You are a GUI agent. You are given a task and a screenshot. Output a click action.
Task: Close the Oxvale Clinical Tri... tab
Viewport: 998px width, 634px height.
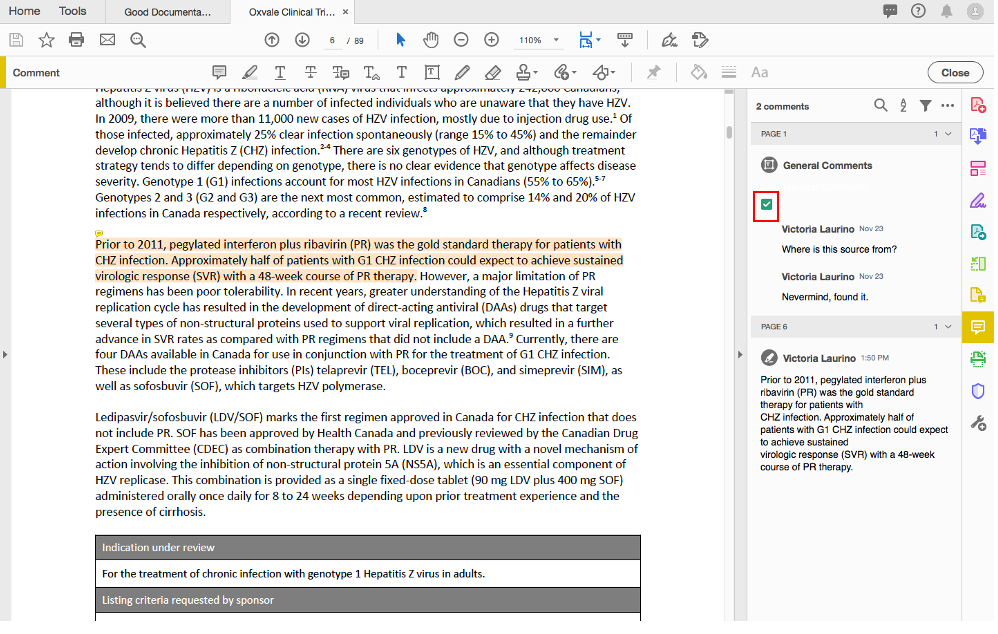[346, 12]
